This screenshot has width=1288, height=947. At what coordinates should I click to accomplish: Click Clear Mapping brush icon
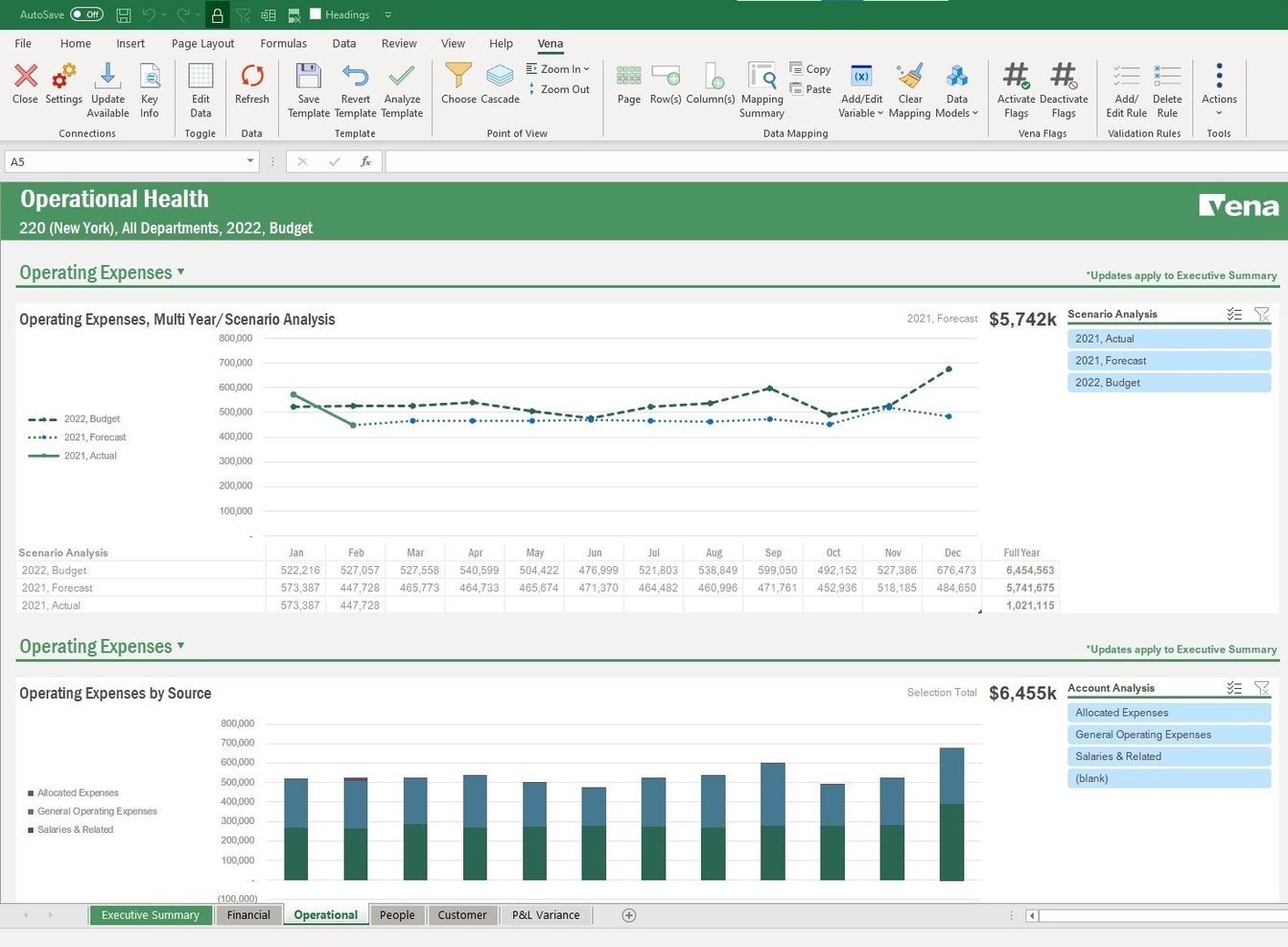tap(909, 76)
